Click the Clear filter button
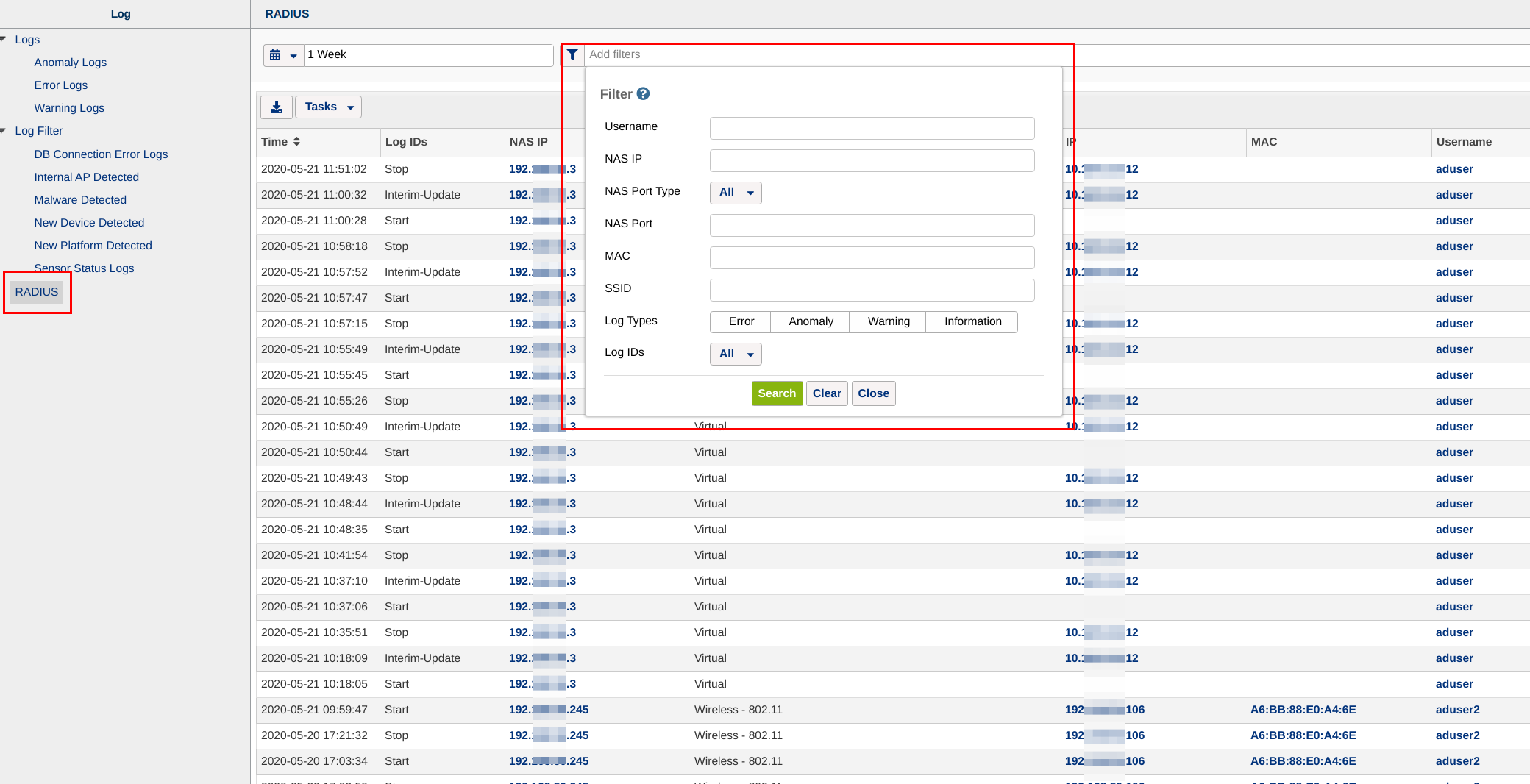The width and height of the screenshot is (1530, 784). point(827,393)
